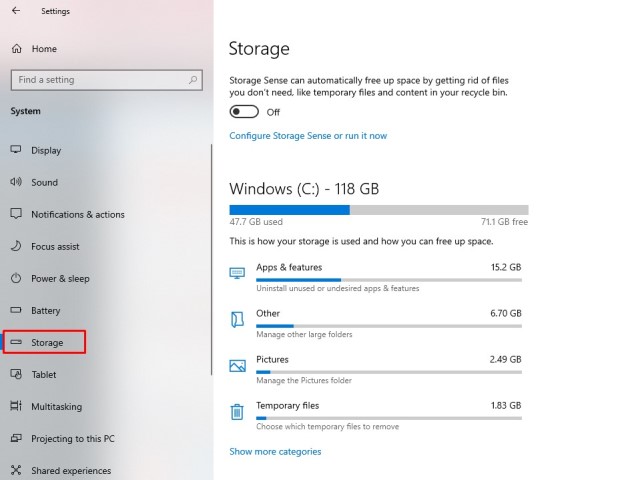Click the search magnifier icon
The width and height of the screenshot is (636, 480).
click(x=193, y=80)
